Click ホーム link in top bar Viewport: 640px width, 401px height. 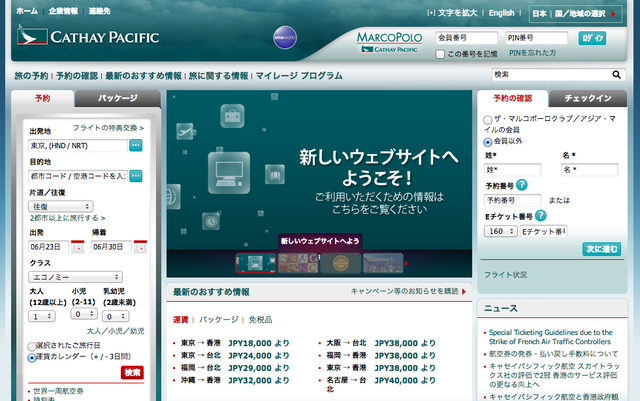27,11
